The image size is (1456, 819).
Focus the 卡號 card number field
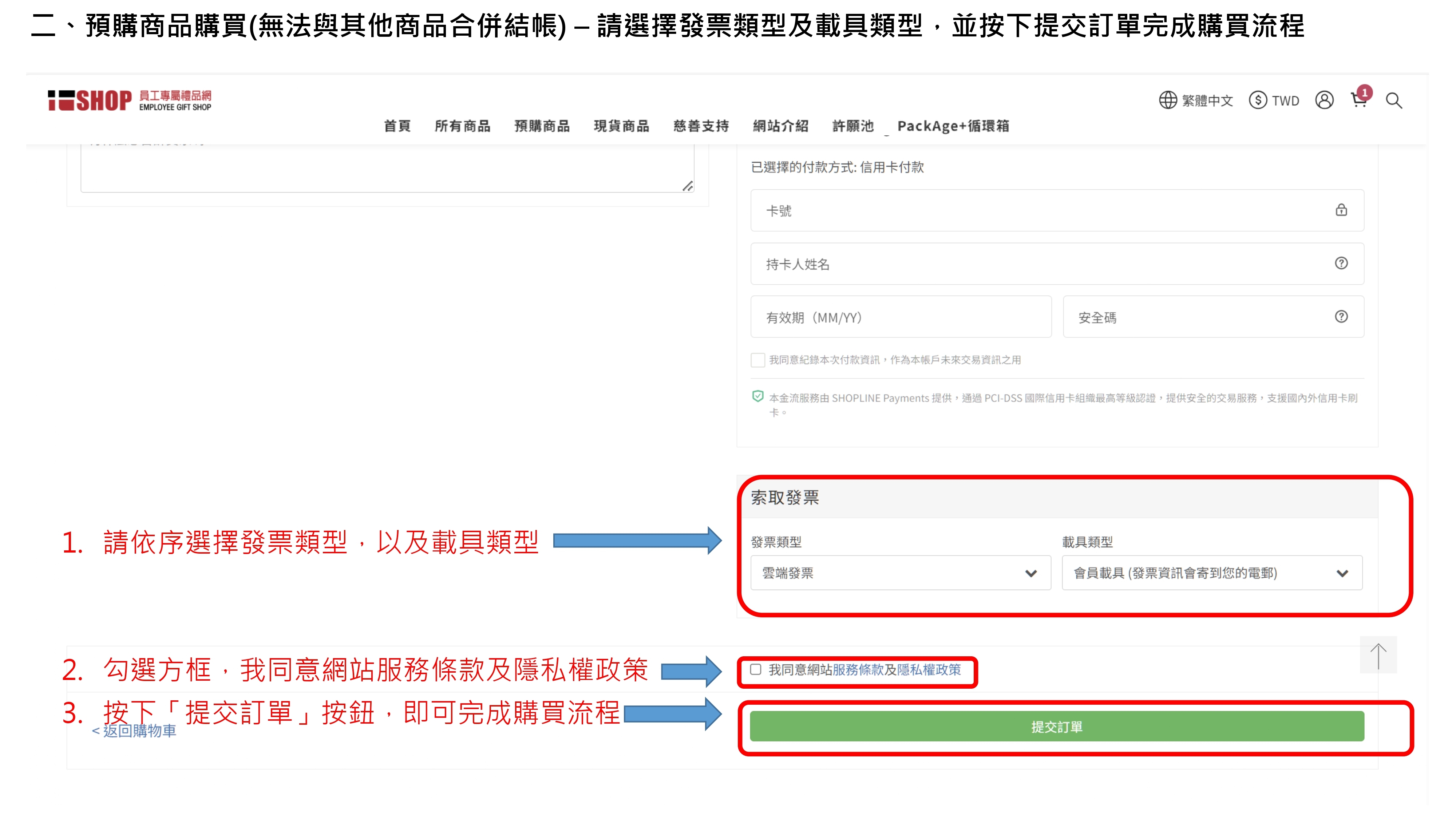(x=1057, y=210)
